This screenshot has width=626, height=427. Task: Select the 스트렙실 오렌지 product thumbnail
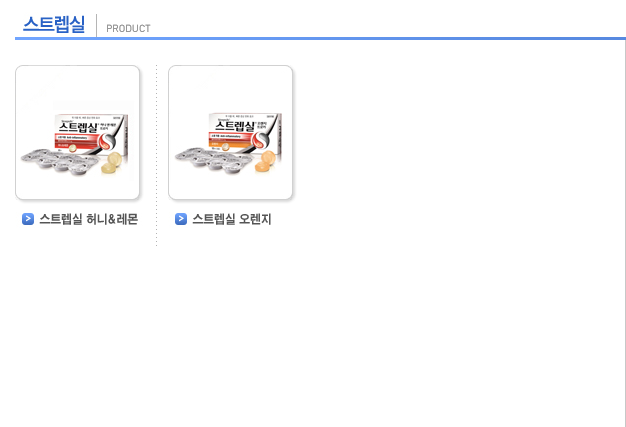tap(230, 132)
